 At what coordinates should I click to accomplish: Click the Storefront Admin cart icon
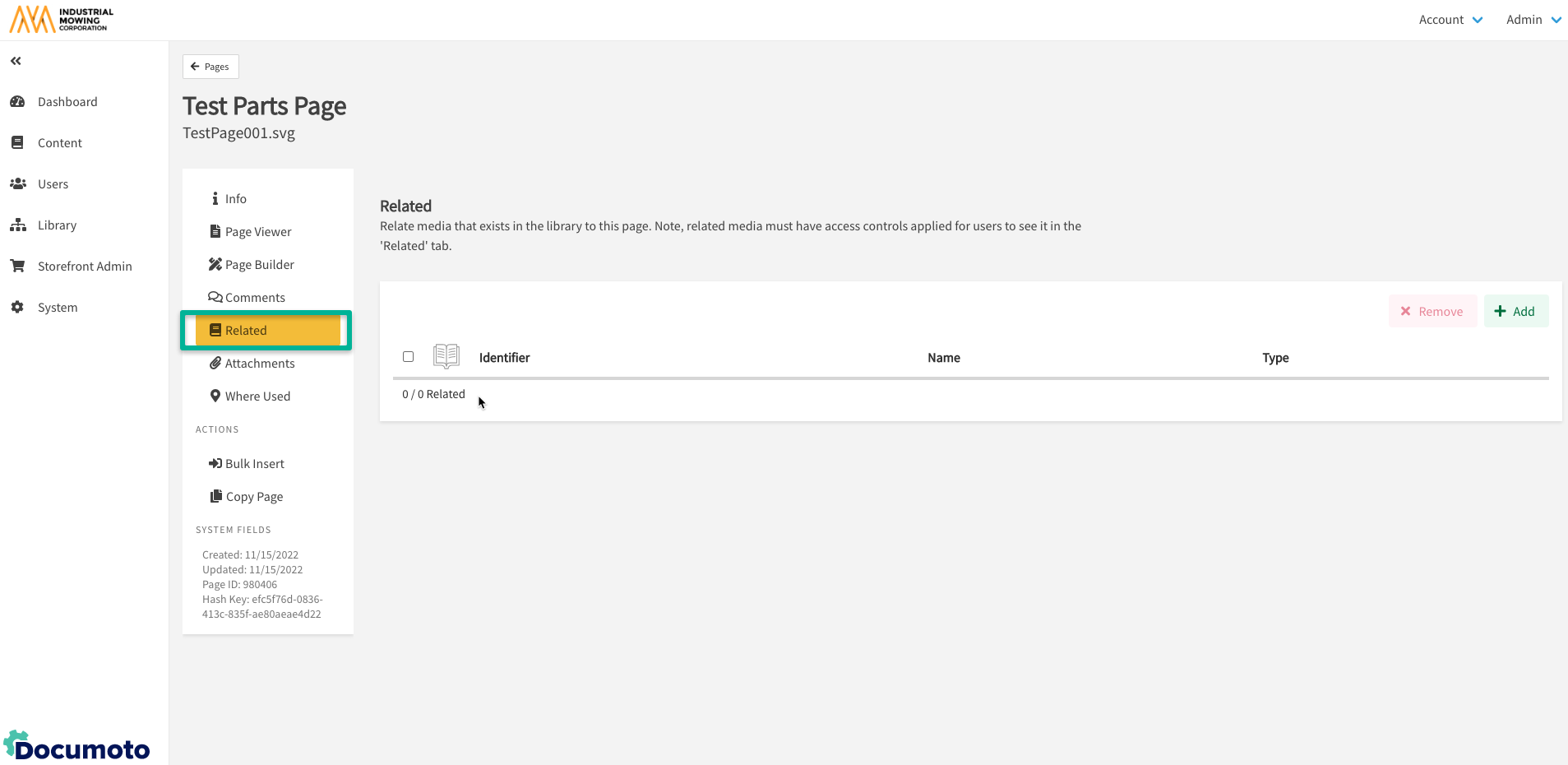[x=17, y=267]
